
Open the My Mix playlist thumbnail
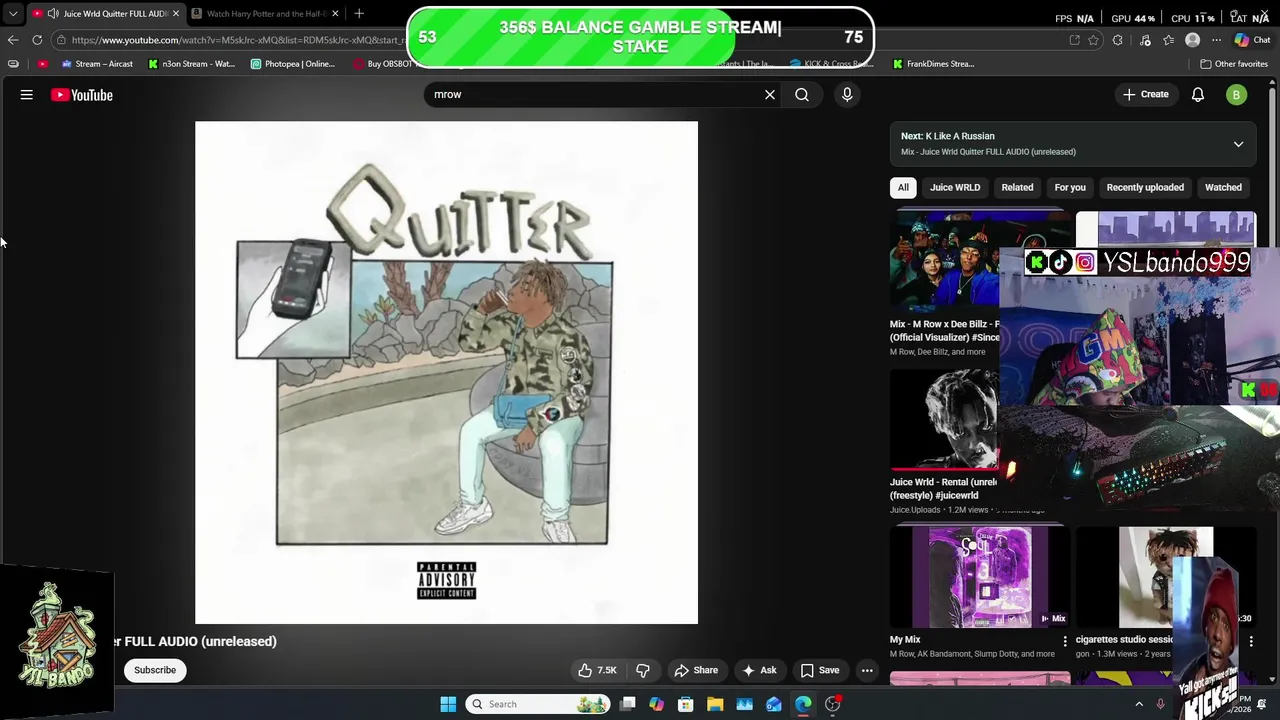point(980,577)
